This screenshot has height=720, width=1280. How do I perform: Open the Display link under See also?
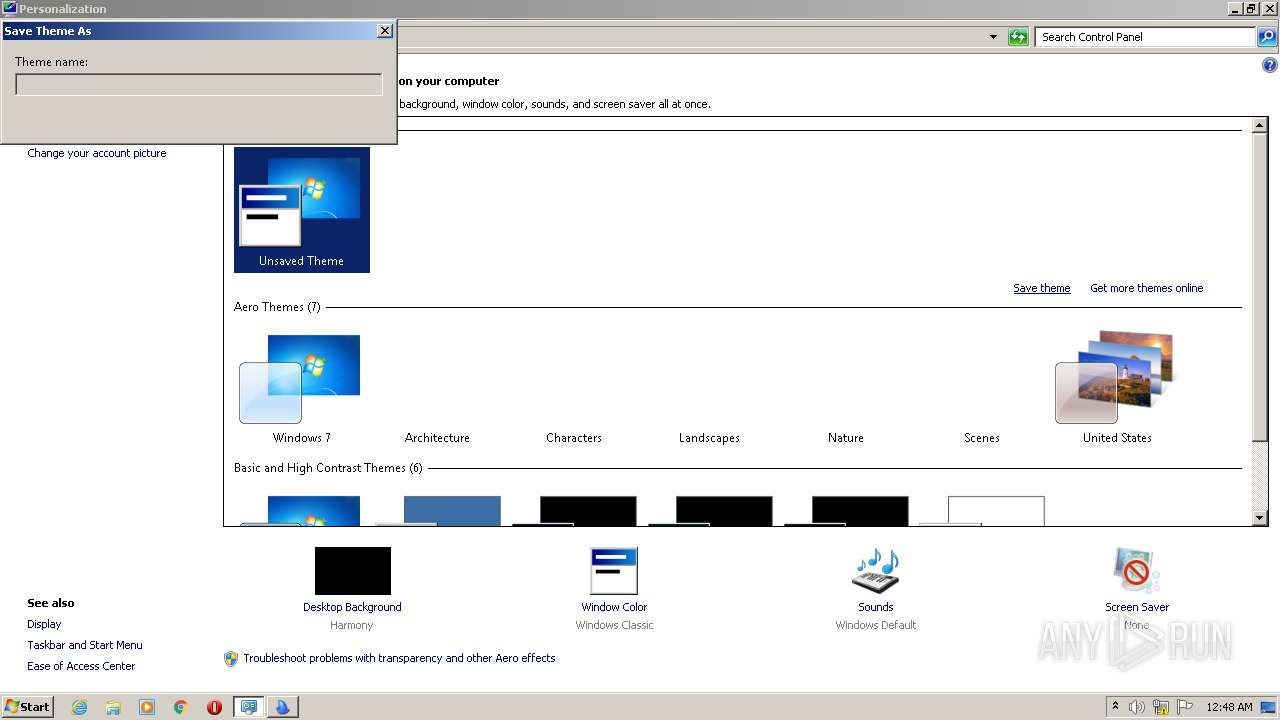point(44,624)
